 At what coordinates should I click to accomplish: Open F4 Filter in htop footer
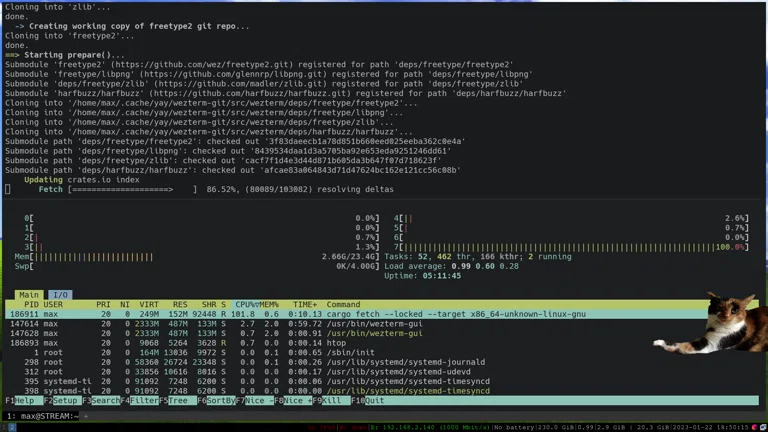click(145, 400)
